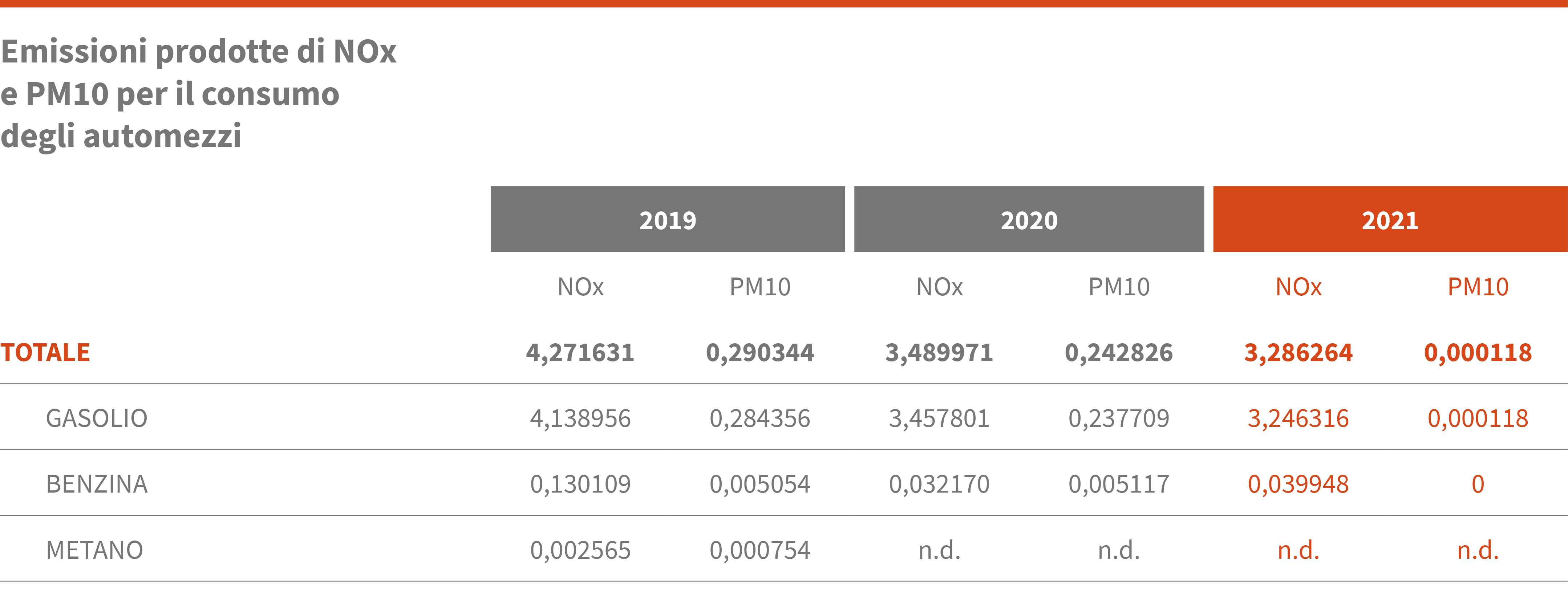
Task: Select the TOTALE row label
Action: coord(46,353)
